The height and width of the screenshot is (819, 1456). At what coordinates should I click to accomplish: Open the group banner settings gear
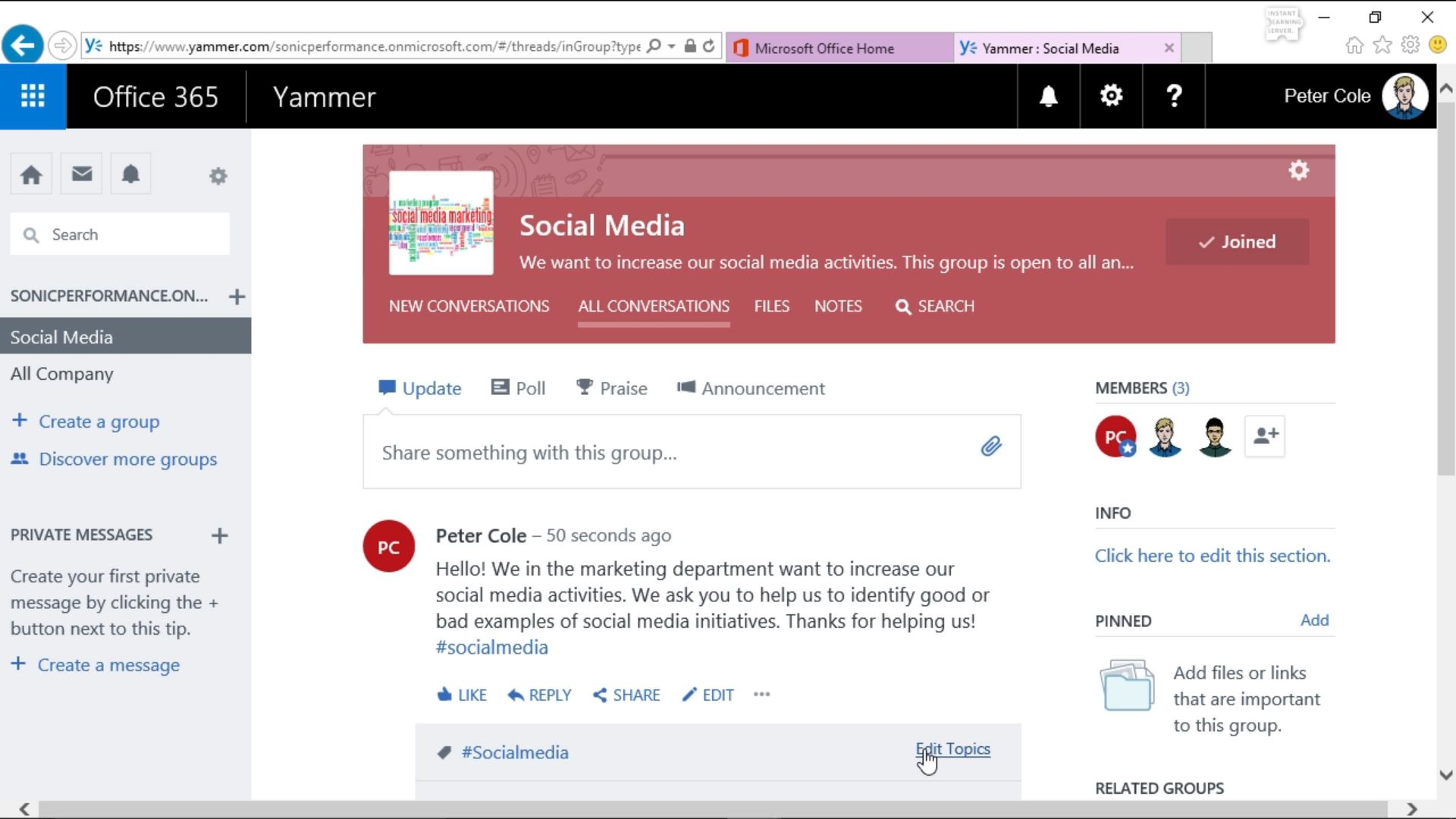pos(1298,171)
